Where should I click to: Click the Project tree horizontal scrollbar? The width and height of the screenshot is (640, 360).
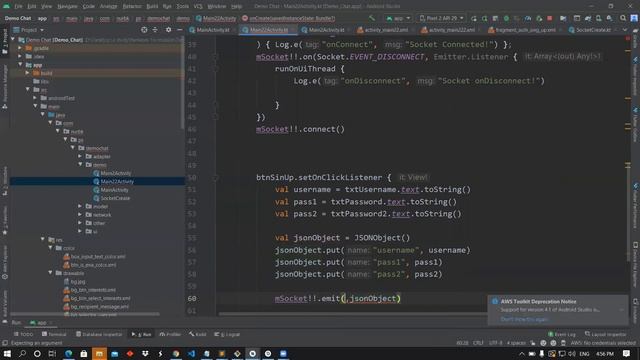[x=85, y=314]
